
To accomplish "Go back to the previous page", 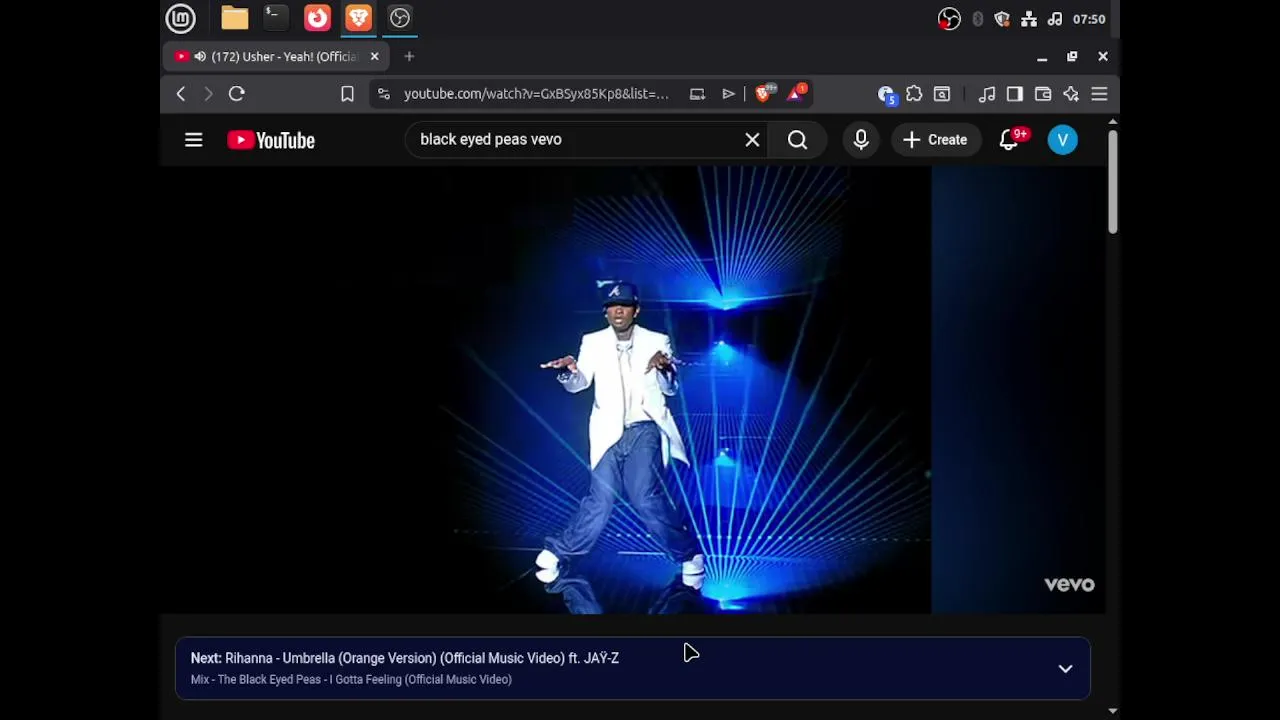I will [181, 94].
